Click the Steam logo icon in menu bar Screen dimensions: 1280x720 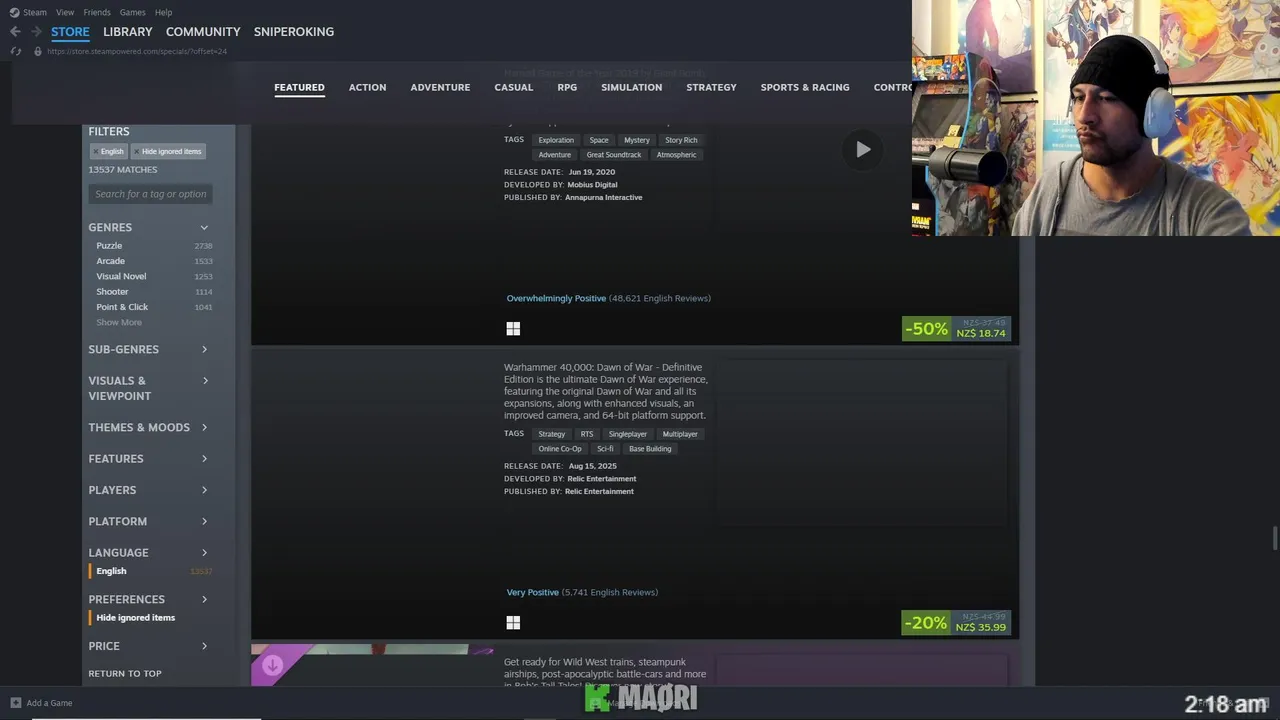point(14,12)
